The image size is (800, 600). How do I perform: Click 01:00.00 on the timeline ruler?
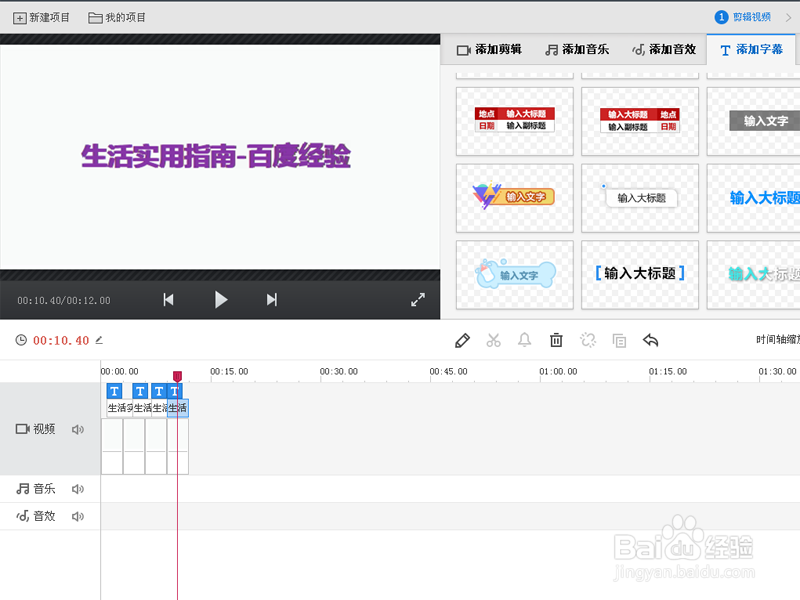558,371
